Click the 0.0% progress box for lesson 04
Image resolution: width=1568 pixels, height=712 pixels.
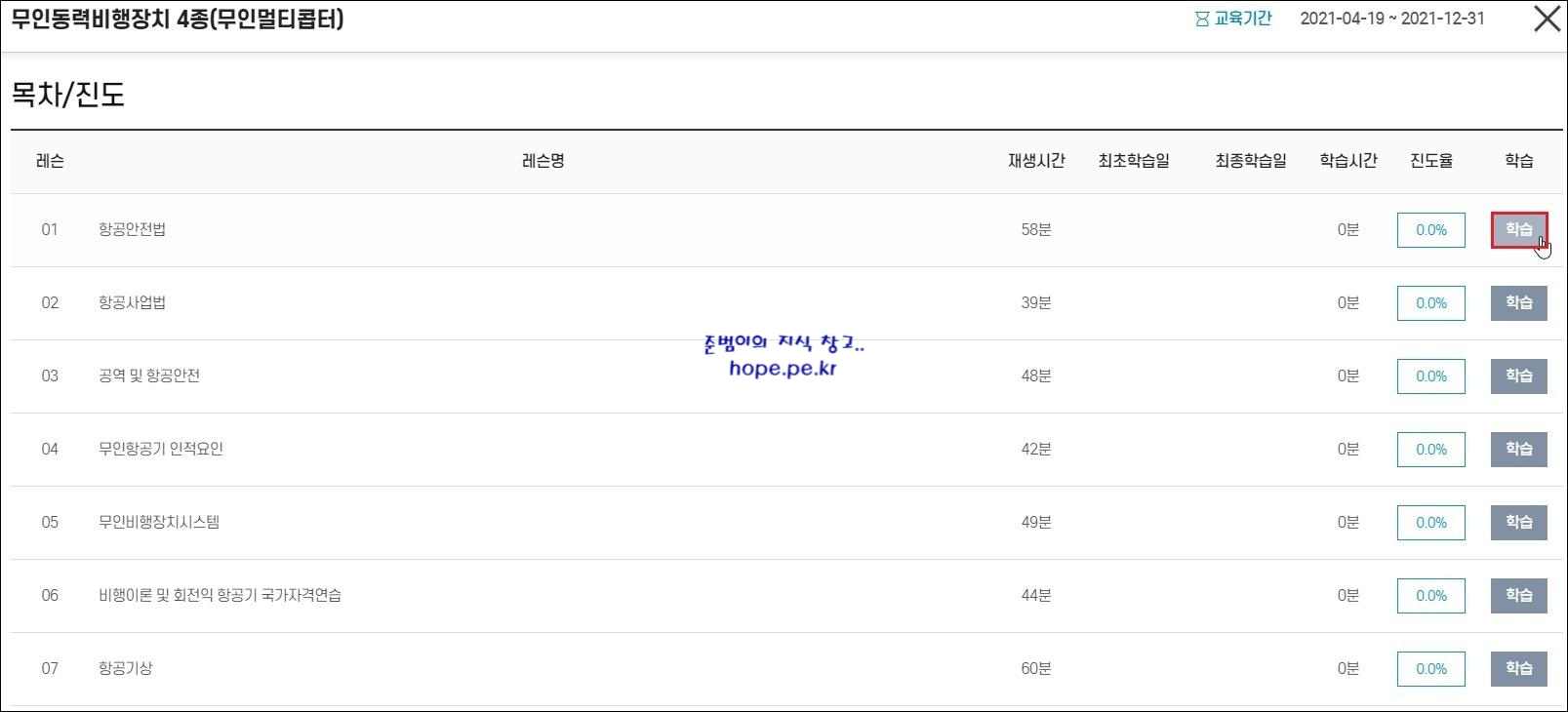click(x=1431, y=450)
